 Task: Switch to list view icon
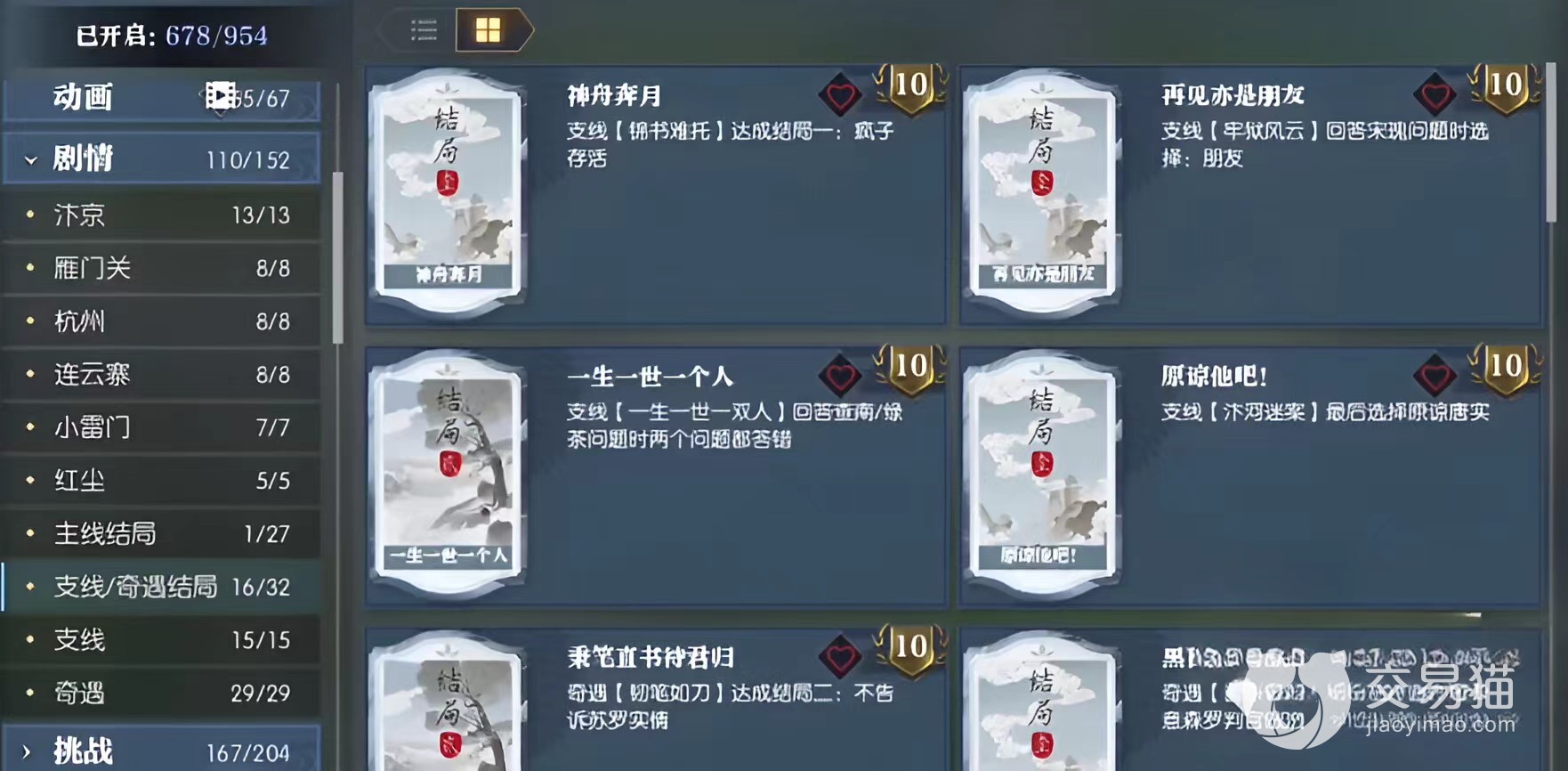click(x=424, y=30)
